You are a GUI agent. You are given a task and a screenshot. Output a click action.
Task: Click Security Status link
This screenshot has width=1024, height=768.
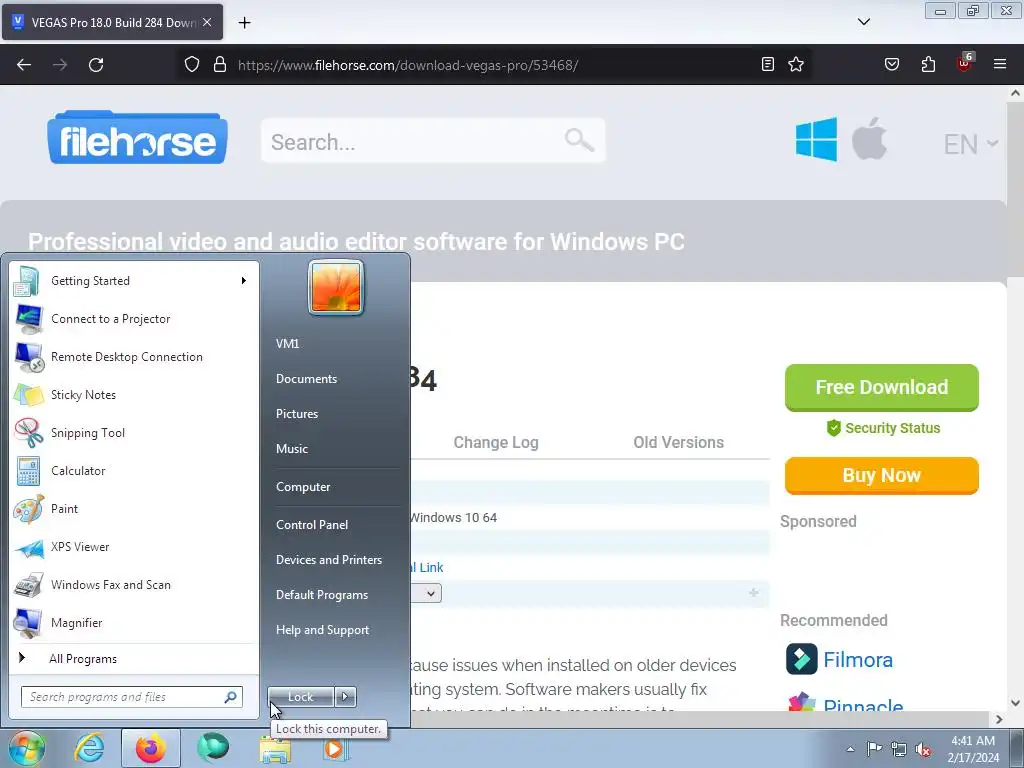[x=884, y=428]
